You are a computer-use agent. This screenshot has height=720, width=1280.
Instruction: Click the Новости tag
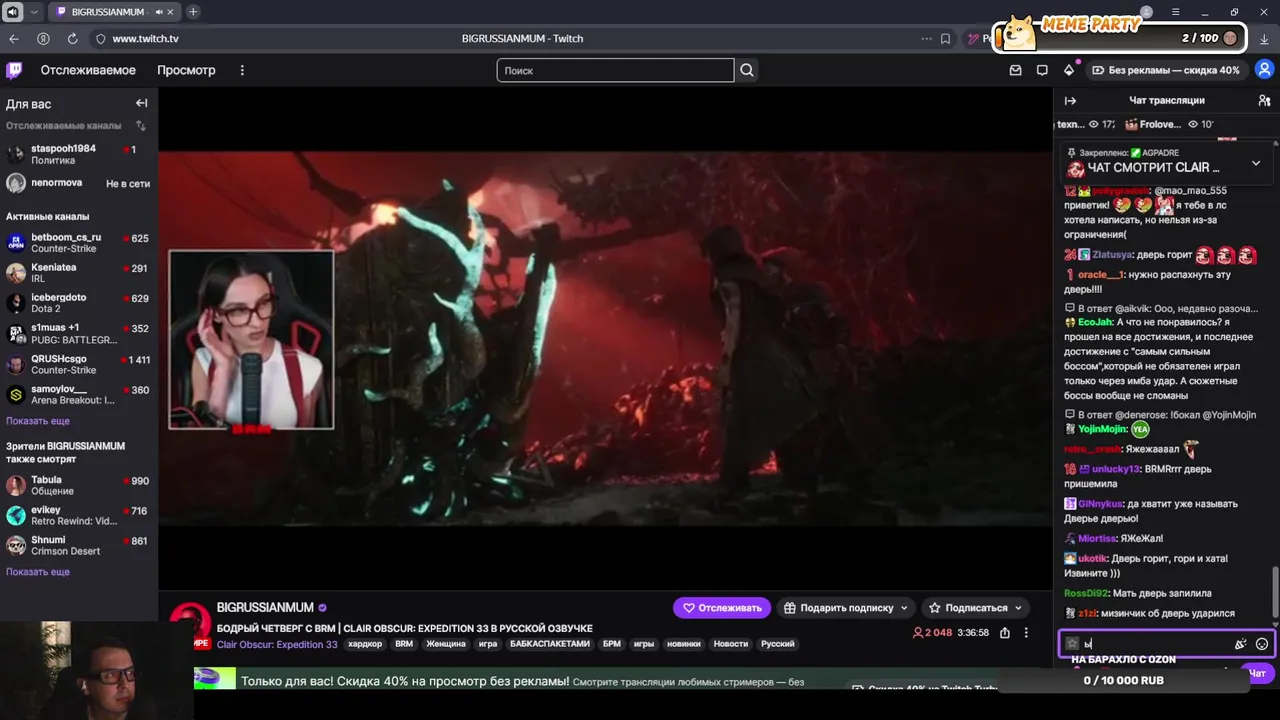730,644
